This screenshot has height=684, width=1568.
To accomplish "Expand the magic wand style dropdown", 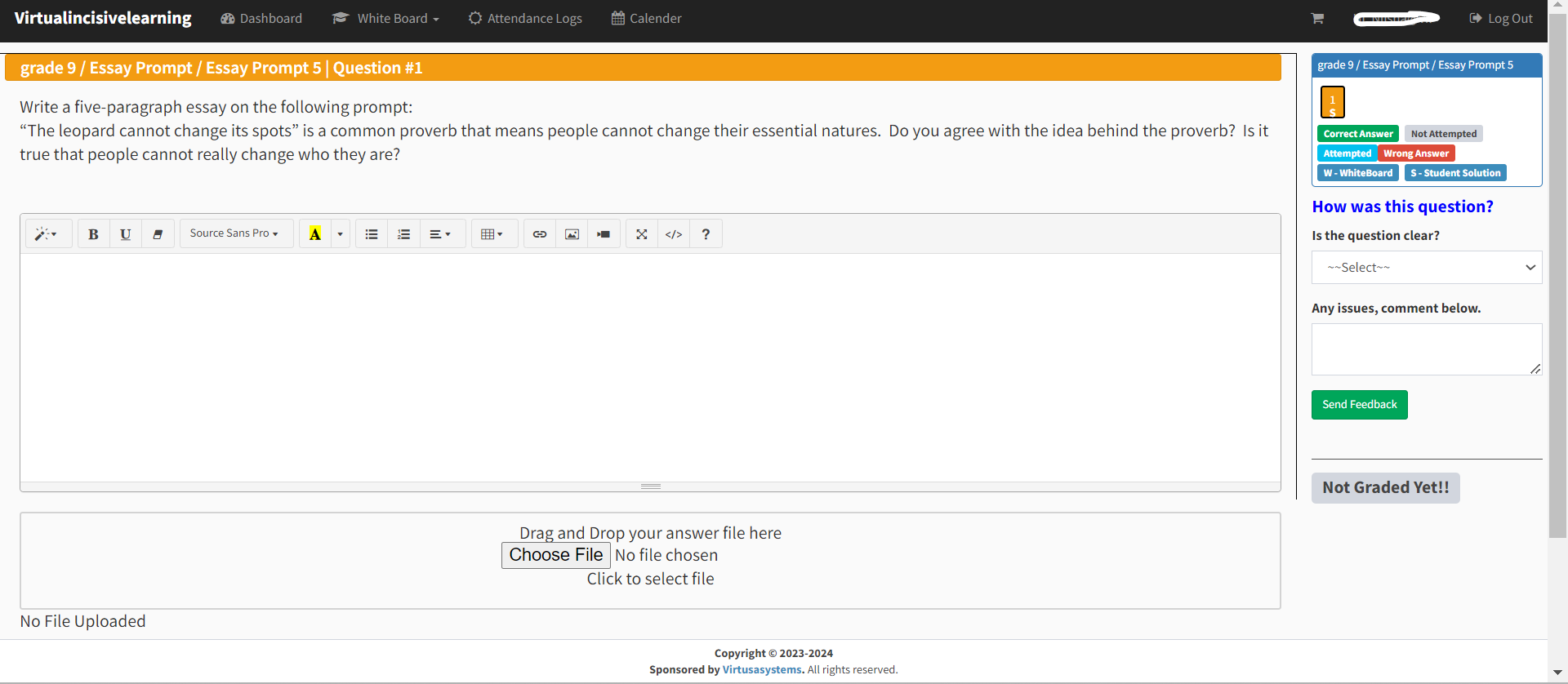I will (47, 234).
